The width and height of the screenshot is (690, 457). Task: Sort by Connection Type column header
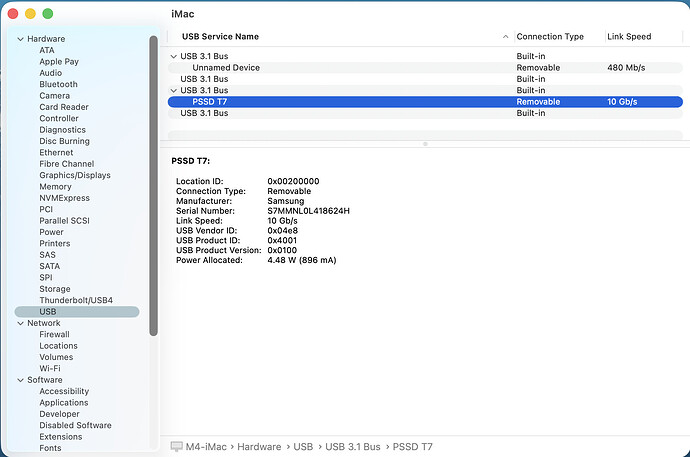550,37
